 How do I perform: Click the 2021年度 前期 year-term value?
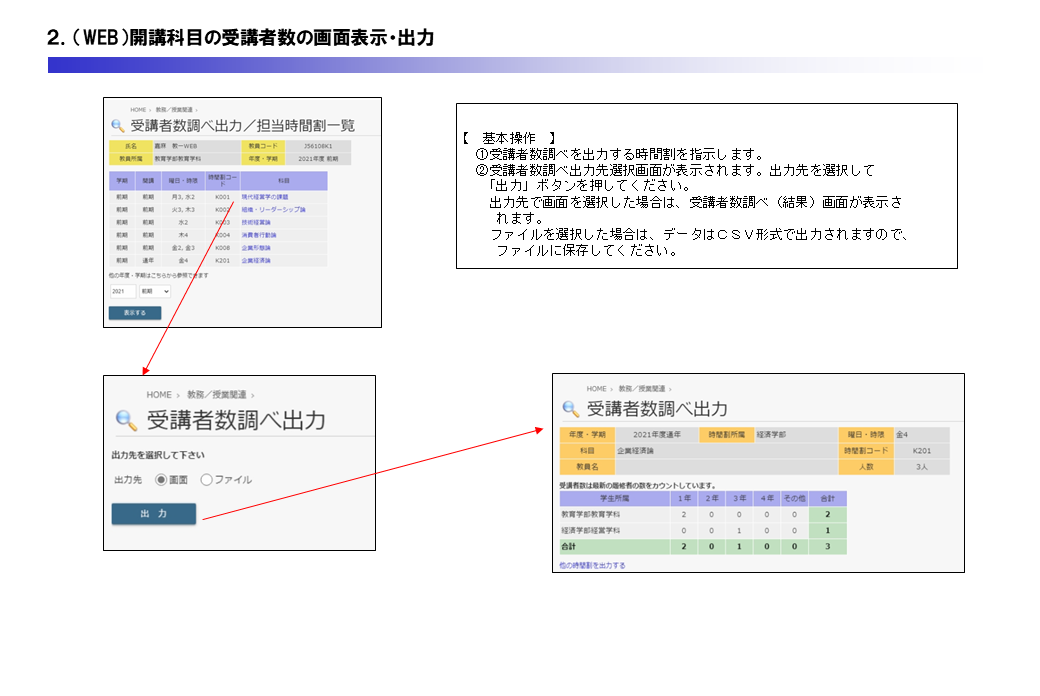tap(318, 159)
